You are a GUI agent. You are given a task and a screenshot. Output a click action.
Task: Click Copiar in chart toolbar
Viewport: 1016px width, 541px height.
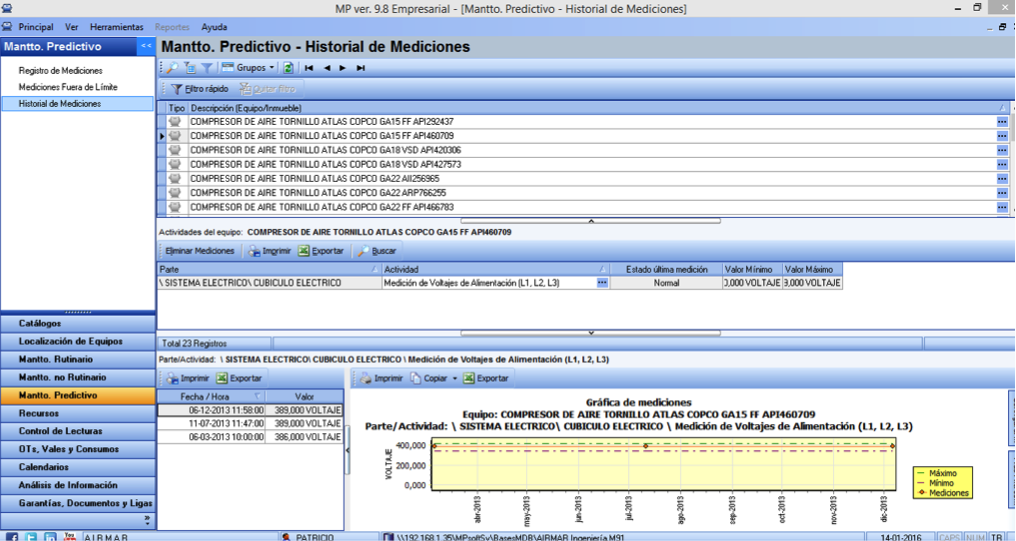point(429,378)
